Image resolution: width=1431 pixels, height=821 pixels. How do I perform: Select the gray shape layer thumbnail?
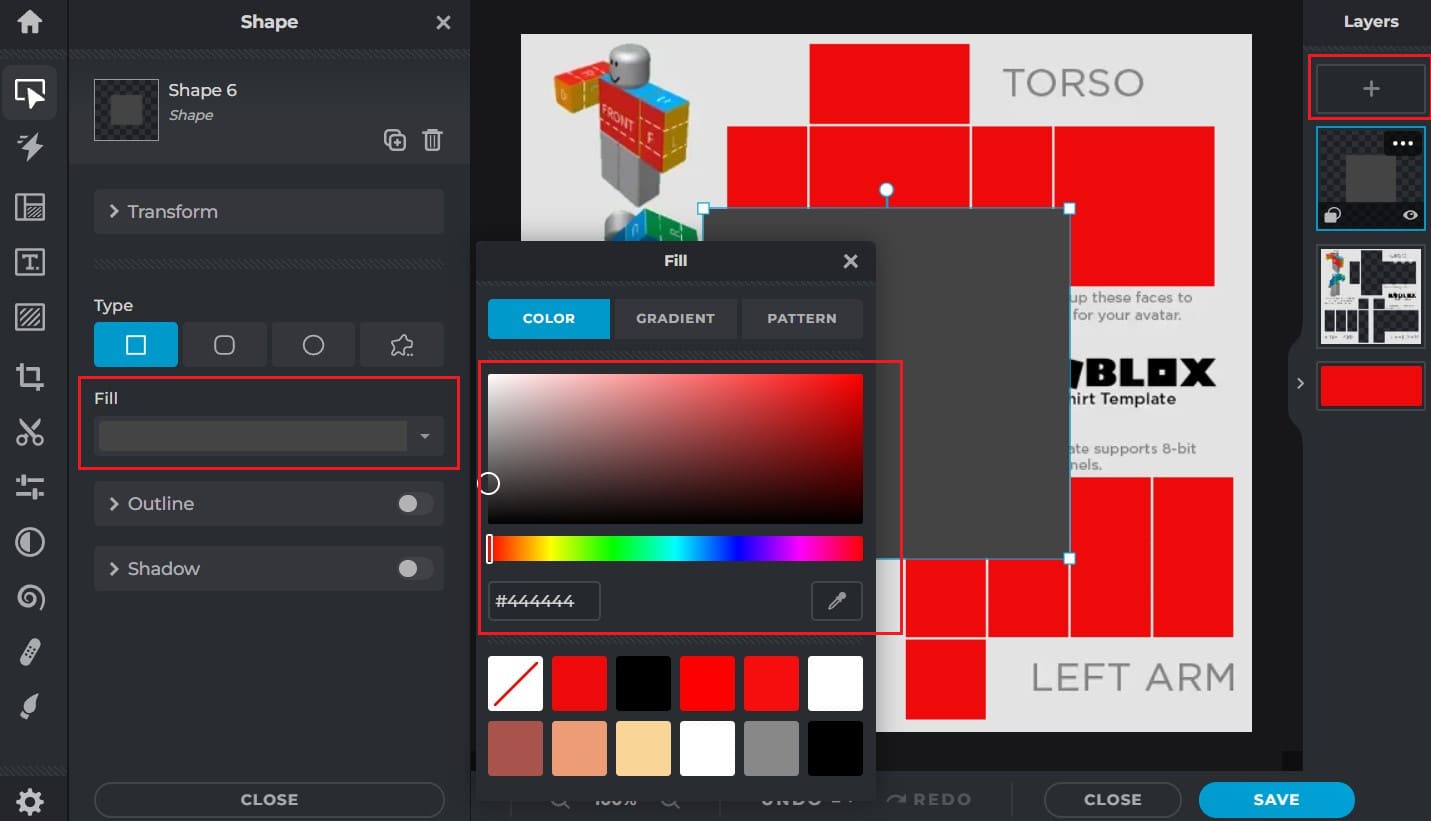tap(1371, 179)
